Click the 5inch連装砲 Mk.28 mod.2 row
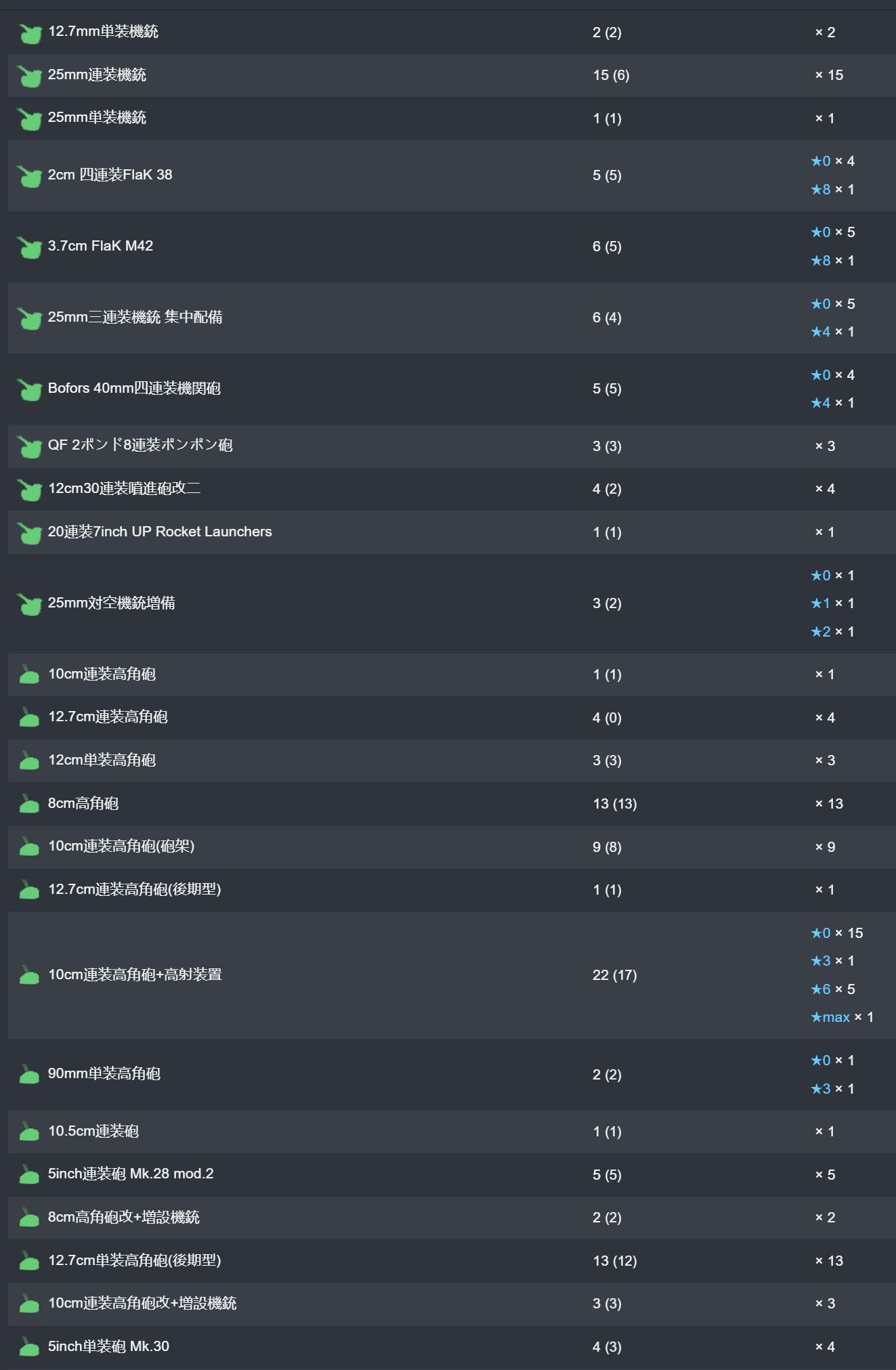The image size is (896, 1370). click(x=131, y=1174)
